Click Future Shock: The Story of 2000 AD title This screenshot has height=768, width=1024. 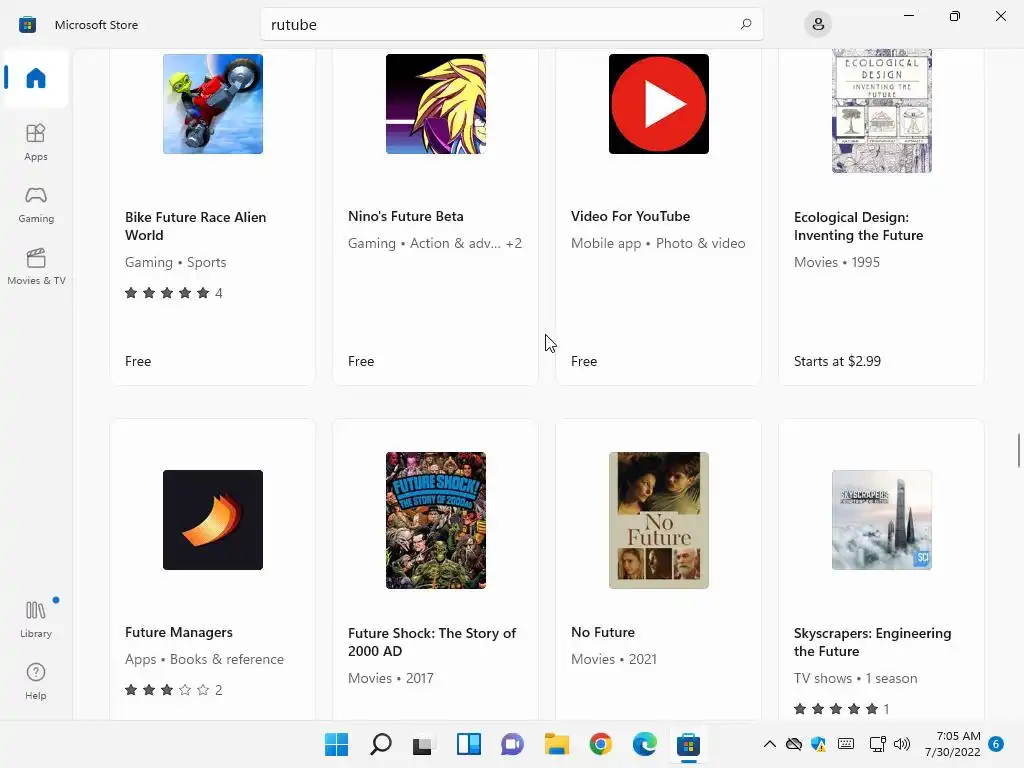coord(432,642)
